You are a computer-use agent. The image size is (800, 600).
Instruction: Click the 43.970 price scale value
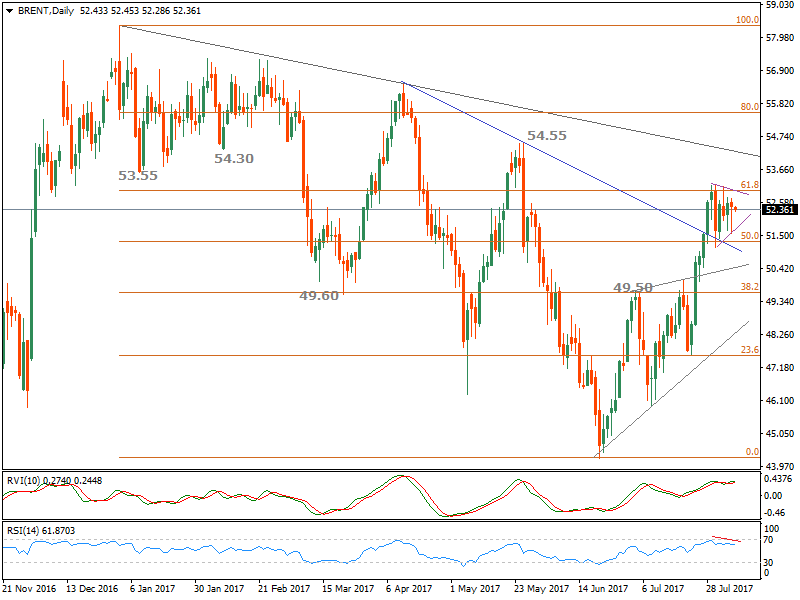(x=780, y=466)
